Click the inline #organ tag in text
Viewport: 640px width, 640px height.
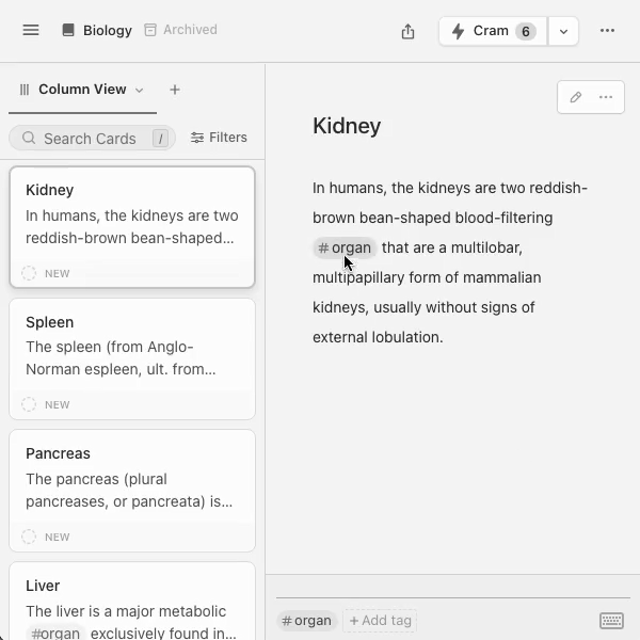click(x=344, y=248)
